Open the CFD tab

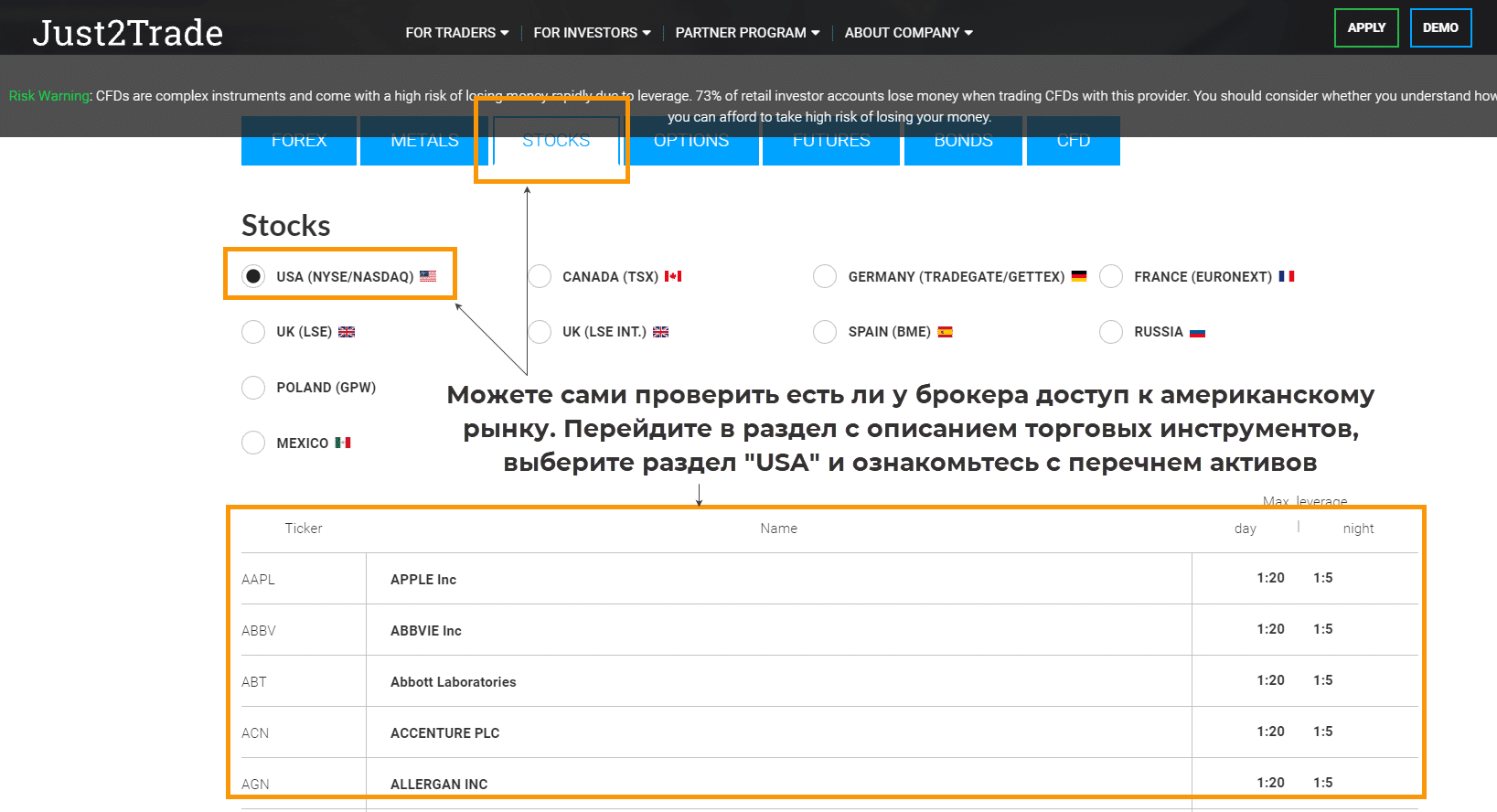click(x=1073, y=142)
